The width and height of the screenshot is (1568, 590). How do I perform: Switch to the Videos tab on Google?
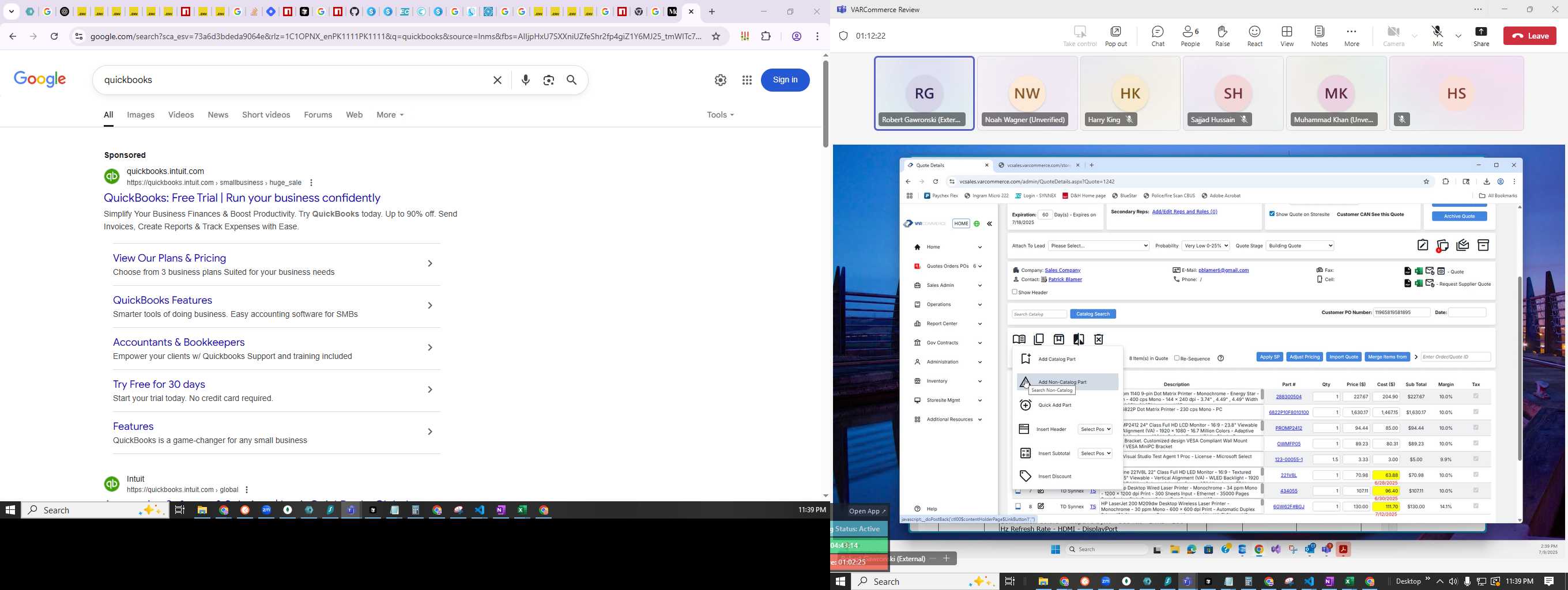coord(181,115)
